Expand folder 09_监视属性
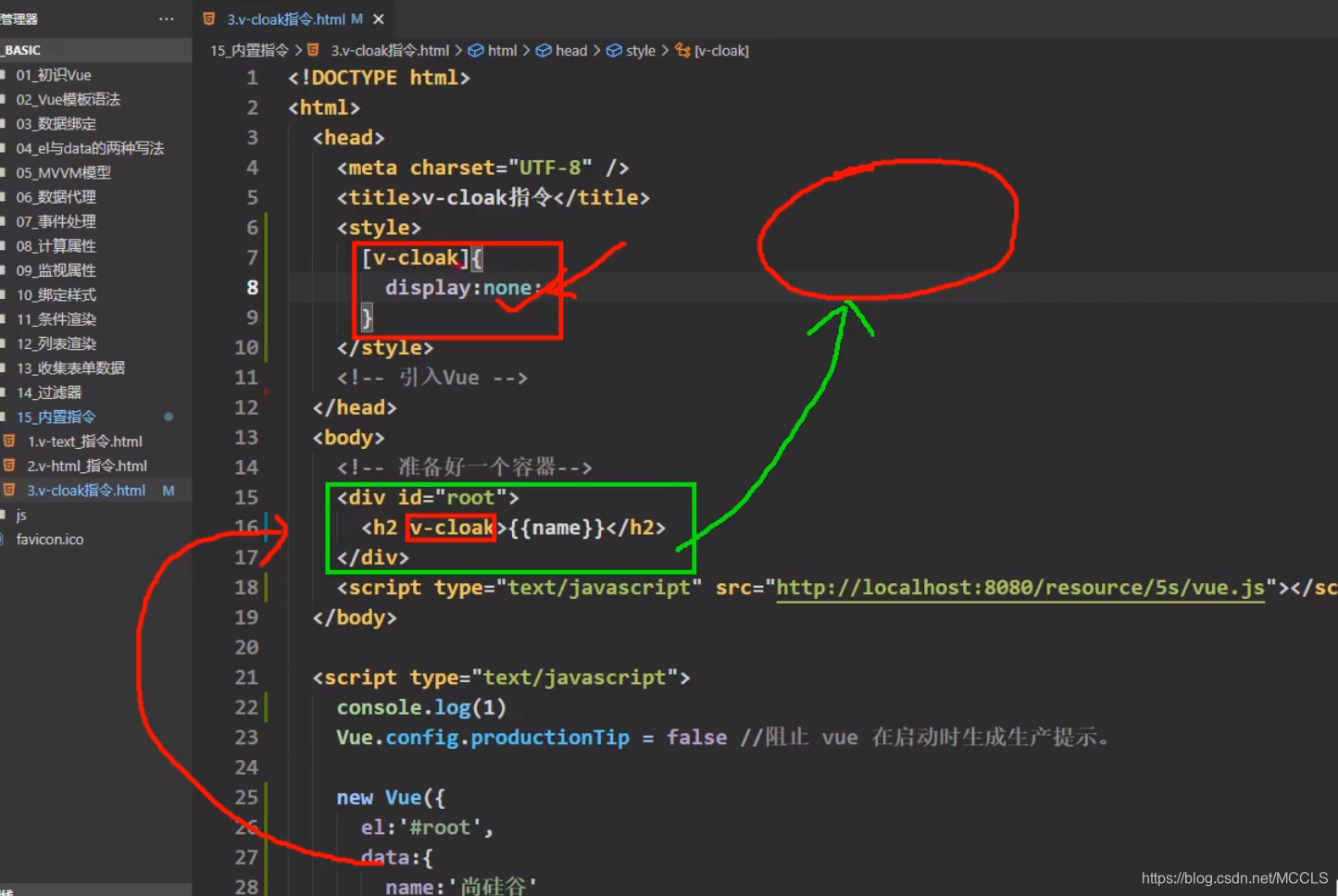 click(56, 270)
